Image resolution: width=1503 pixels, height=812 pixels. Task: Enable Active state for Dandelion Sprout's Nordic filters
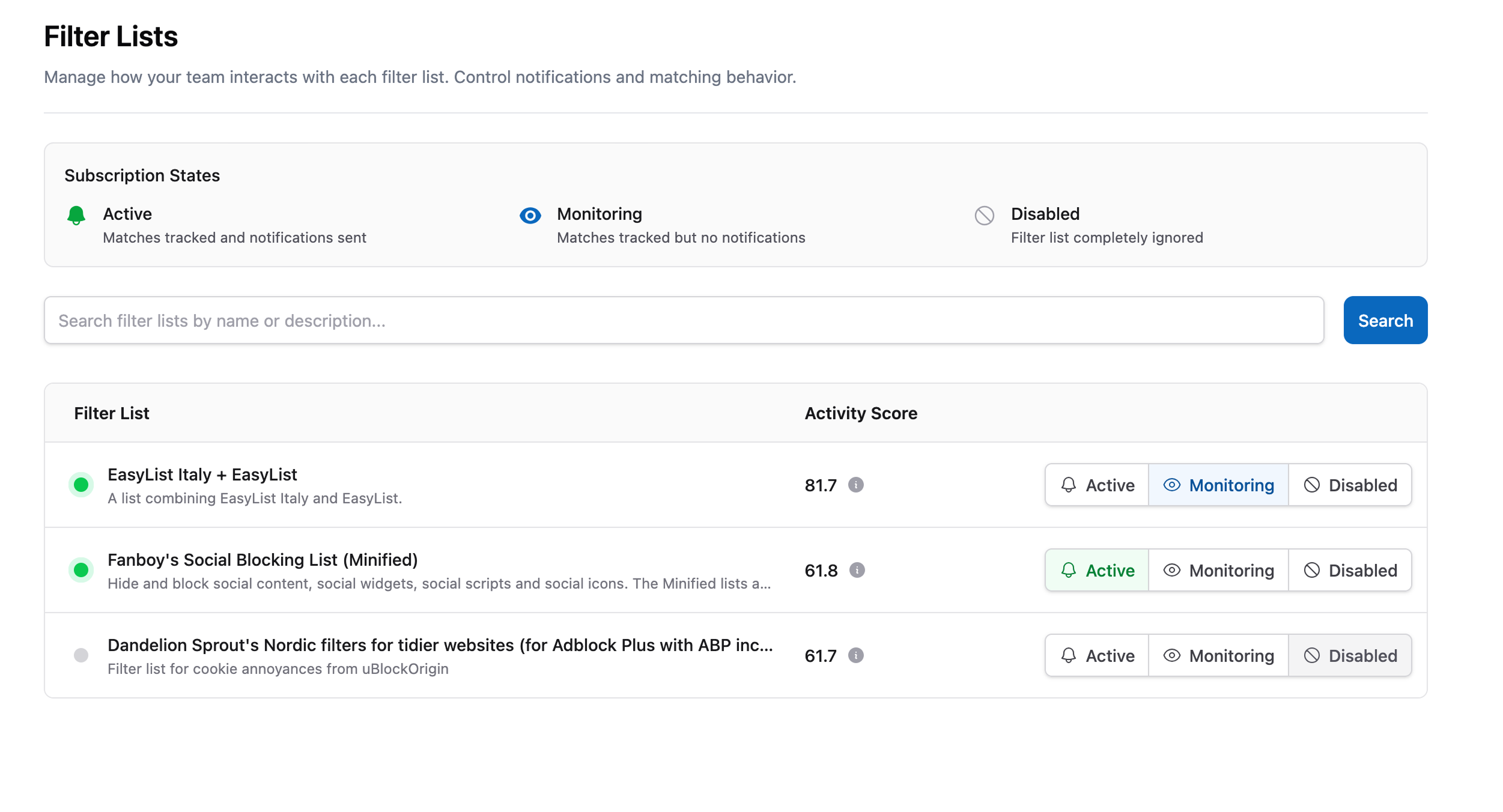point(1096,656)
